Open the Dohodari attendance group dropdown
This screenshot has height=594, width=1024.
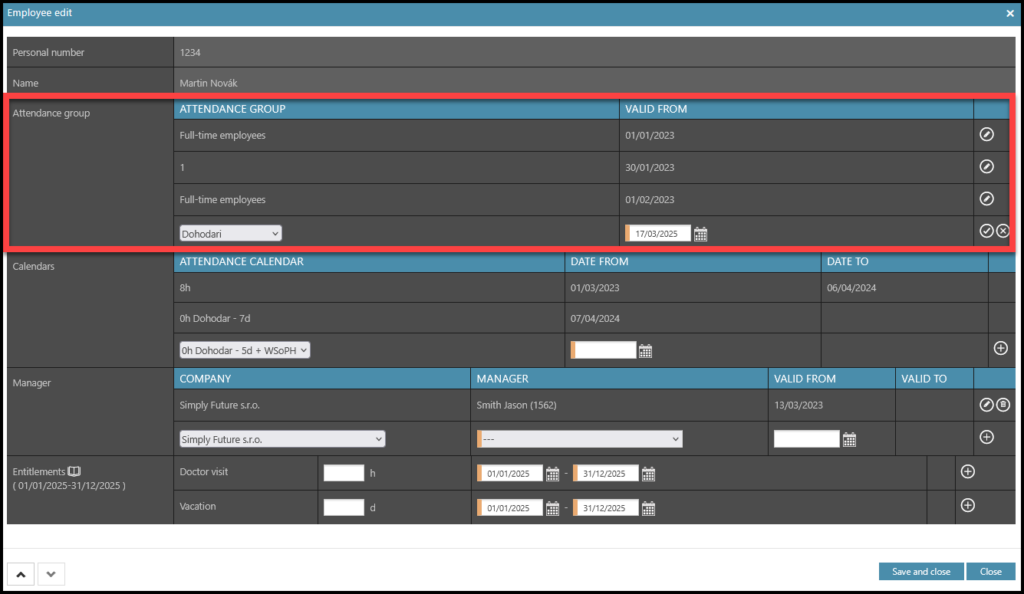coord(231,233)
